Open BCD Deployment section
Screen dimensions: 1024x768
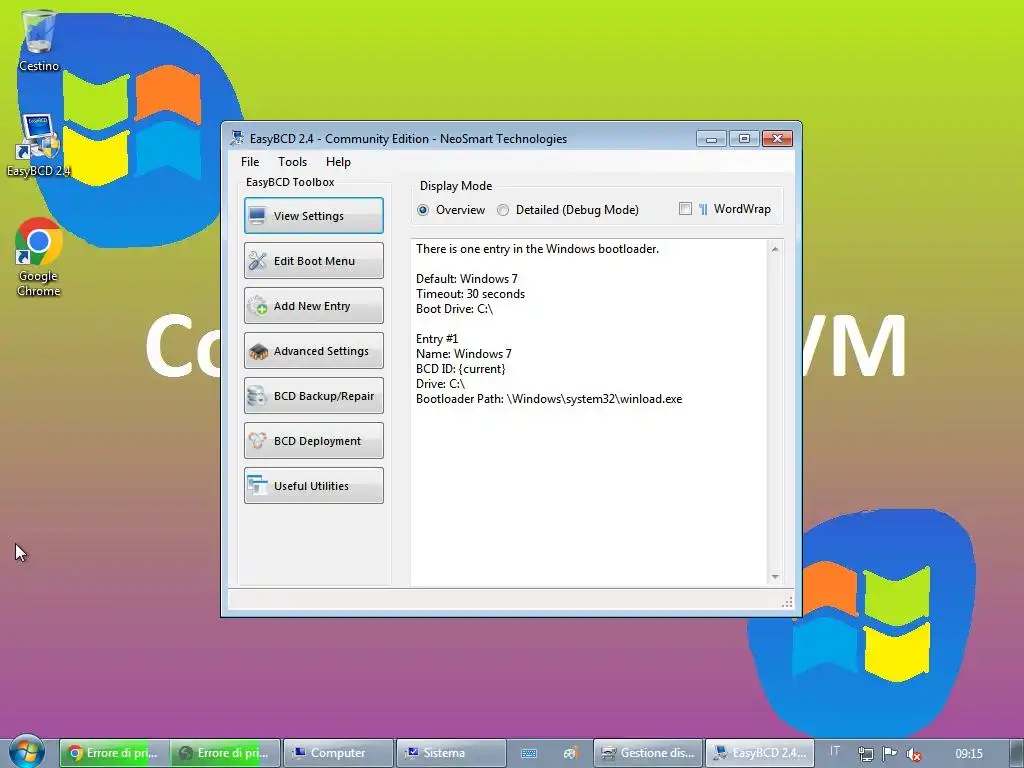click(313, 441)
